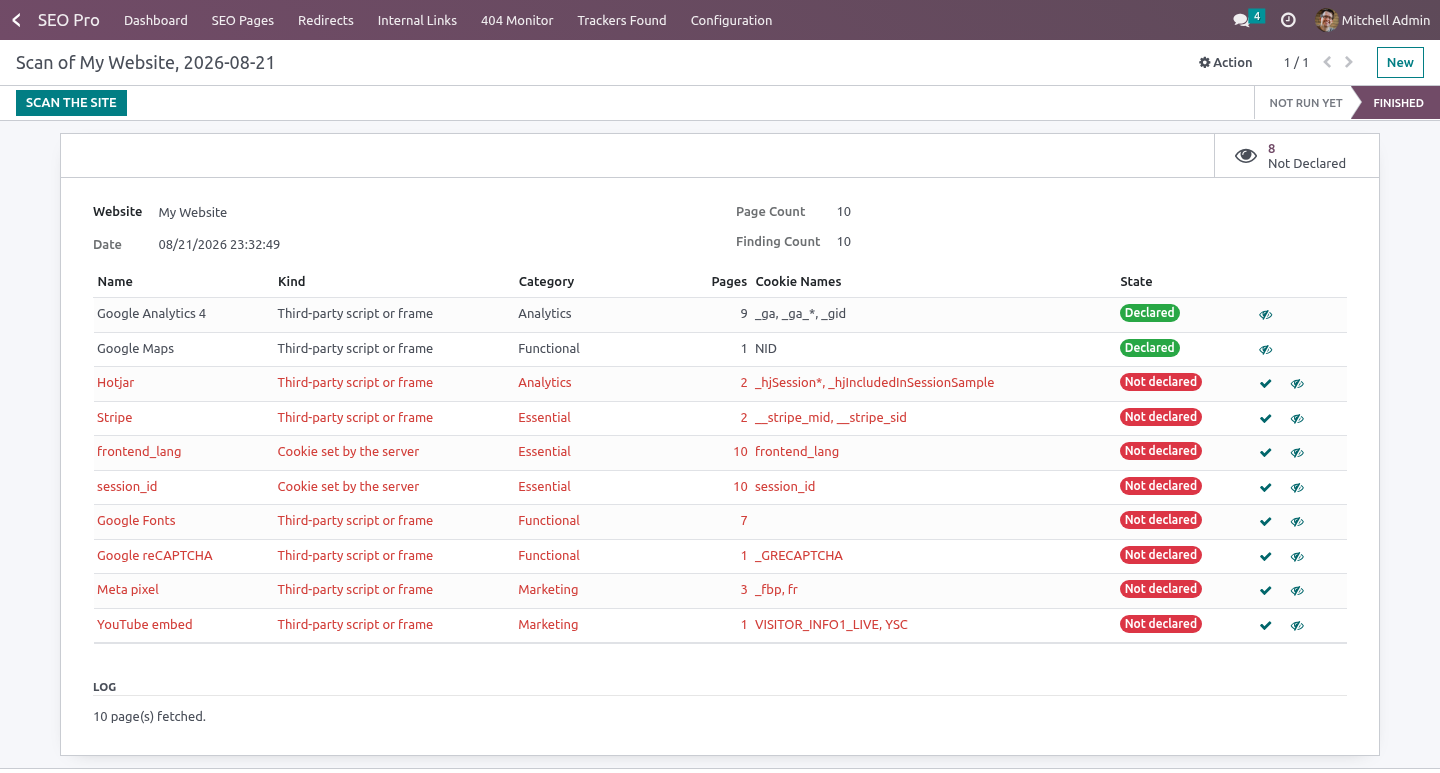The image size is (1440, 773).
Task: Mark Meta pixel declared via its checkmark
Action: point(1266,591)
